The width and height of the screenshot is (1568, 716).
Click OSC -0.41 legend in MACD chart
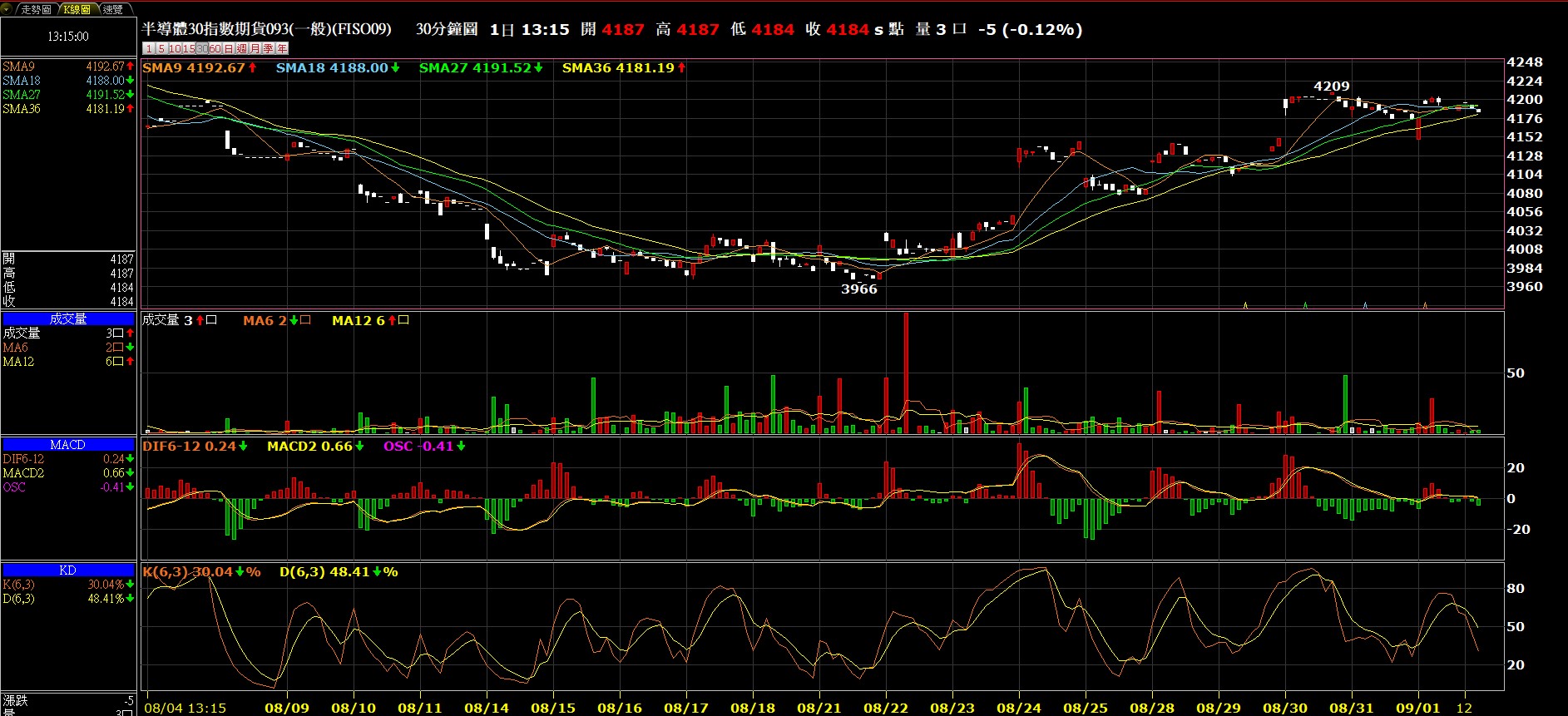click(424, 447)
